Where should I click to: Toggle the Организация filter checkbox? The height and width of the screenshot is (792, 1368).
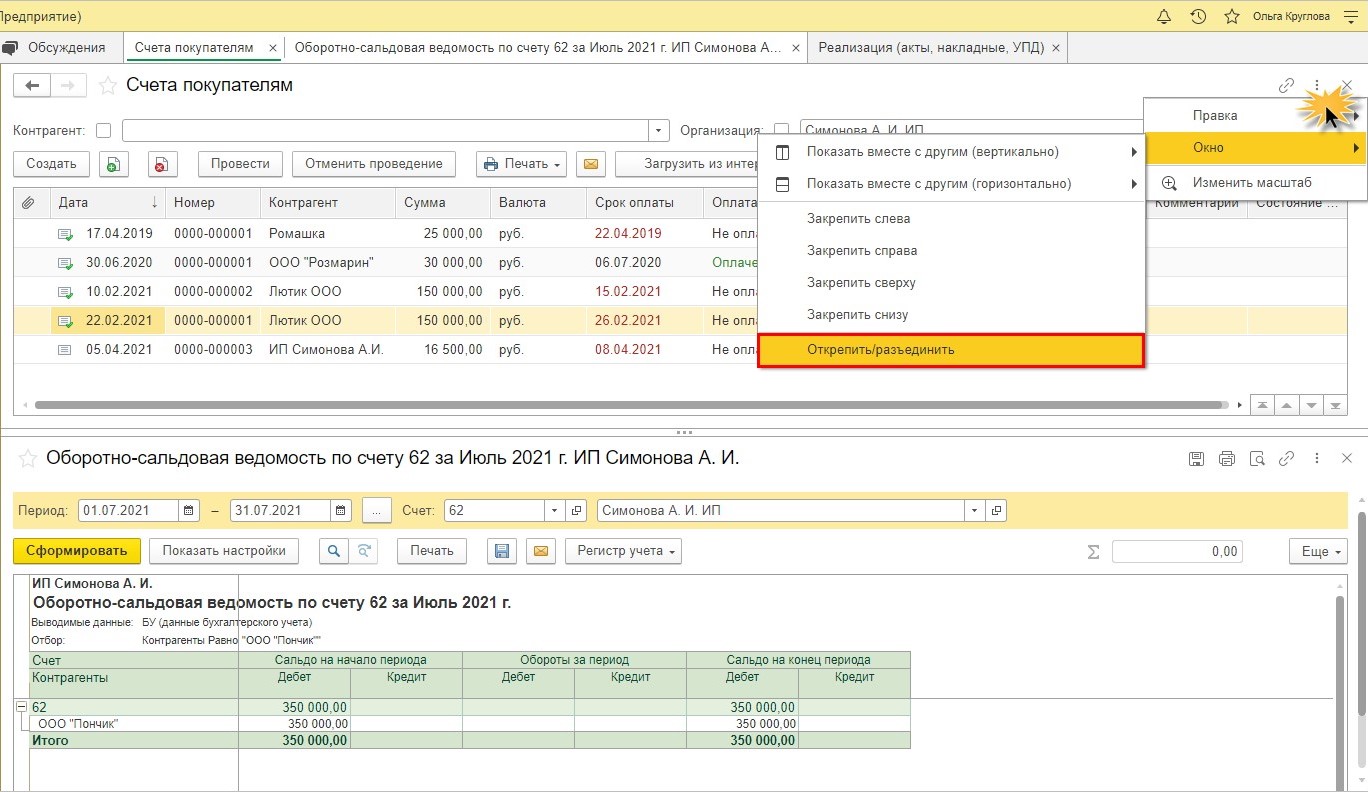point(781,131)
